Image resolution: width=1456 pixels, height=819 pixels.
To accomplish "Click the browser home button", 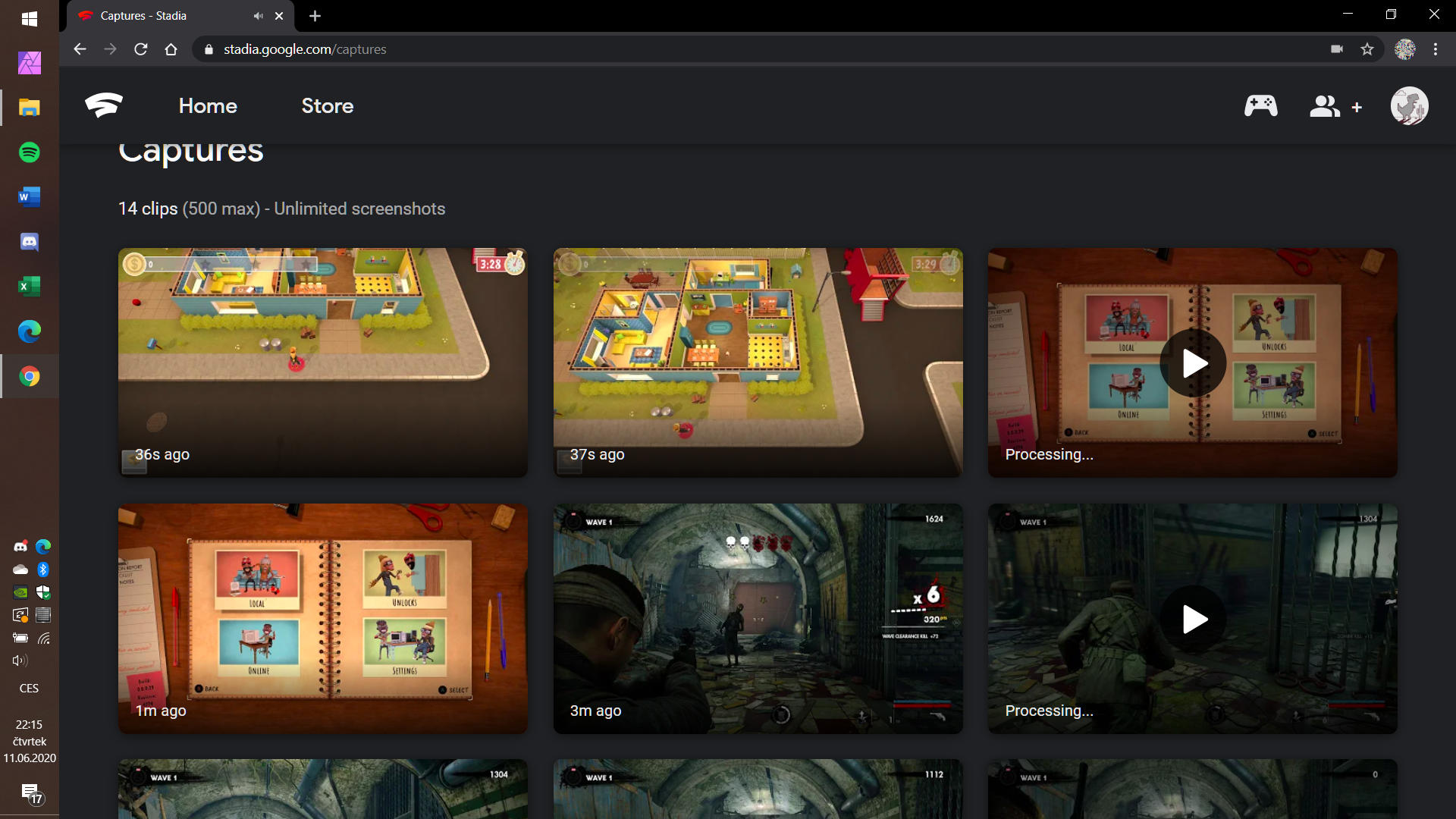I will (x=171, y=49).
